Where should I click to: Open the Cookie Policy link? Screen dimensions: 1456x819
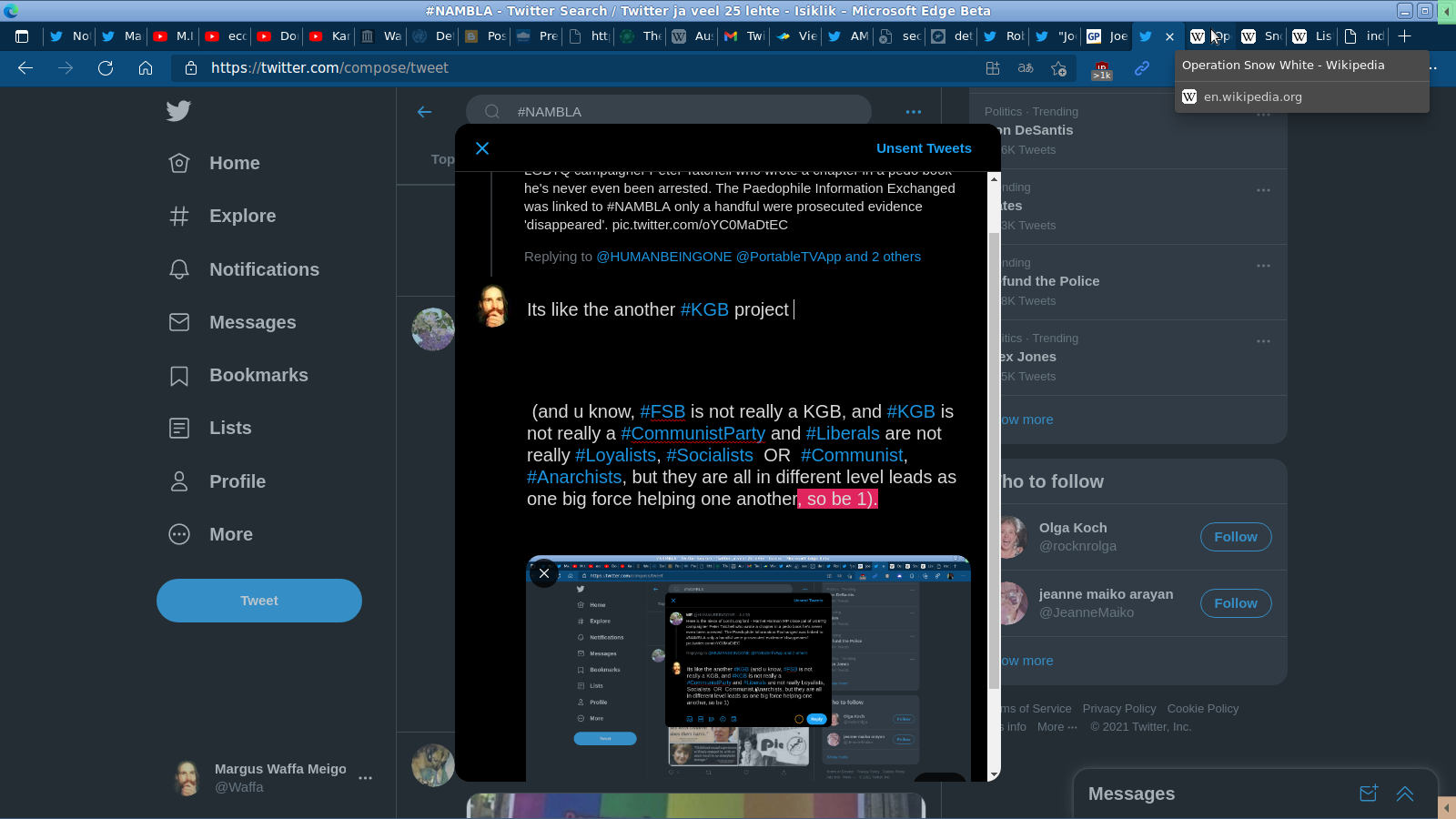pos(1203,709)
